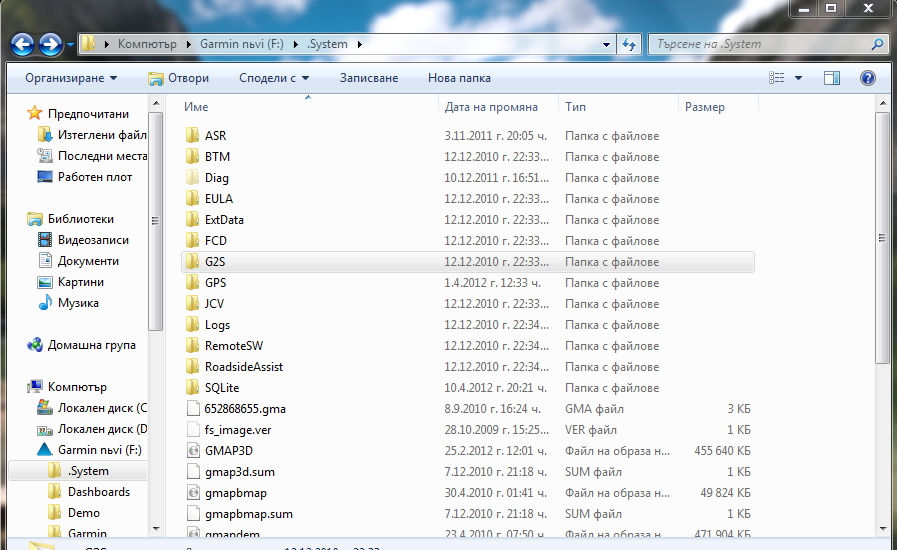897x550 pixels.
Task: Open Изтеглени файлове in the sidebar
Action: point(102,135)
